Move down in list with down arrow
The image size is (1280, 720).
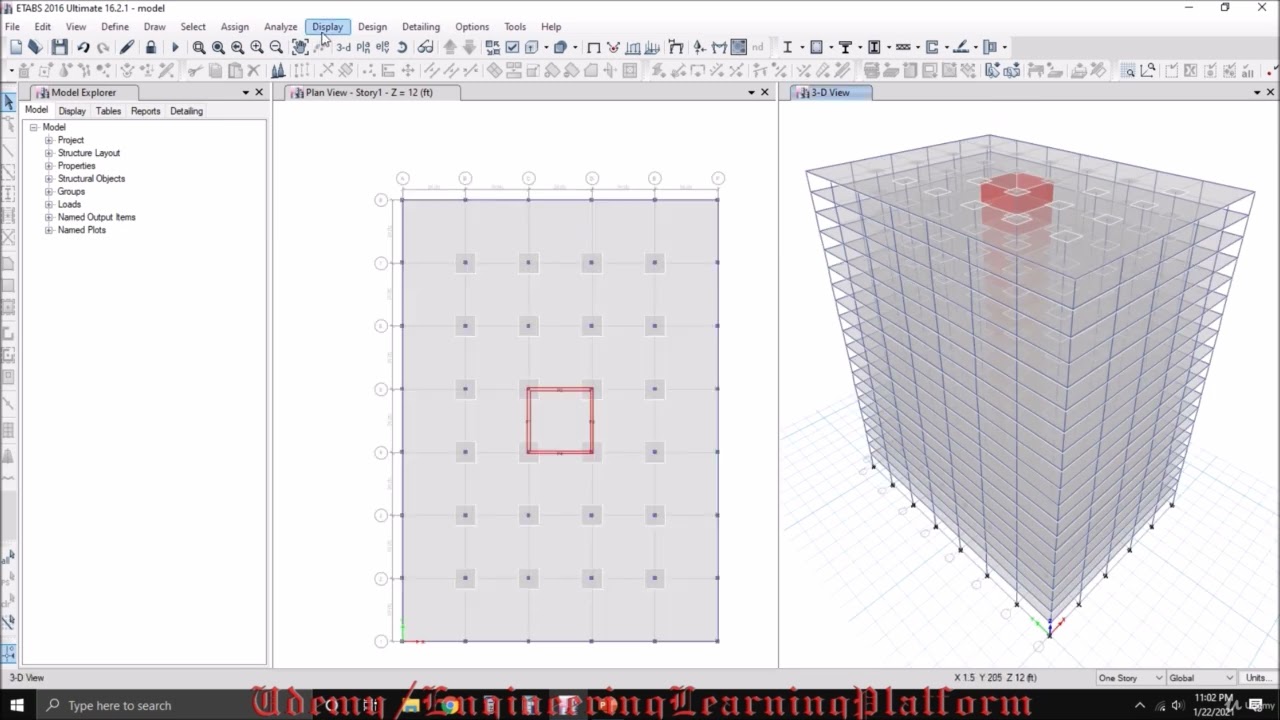click(469, 47)
